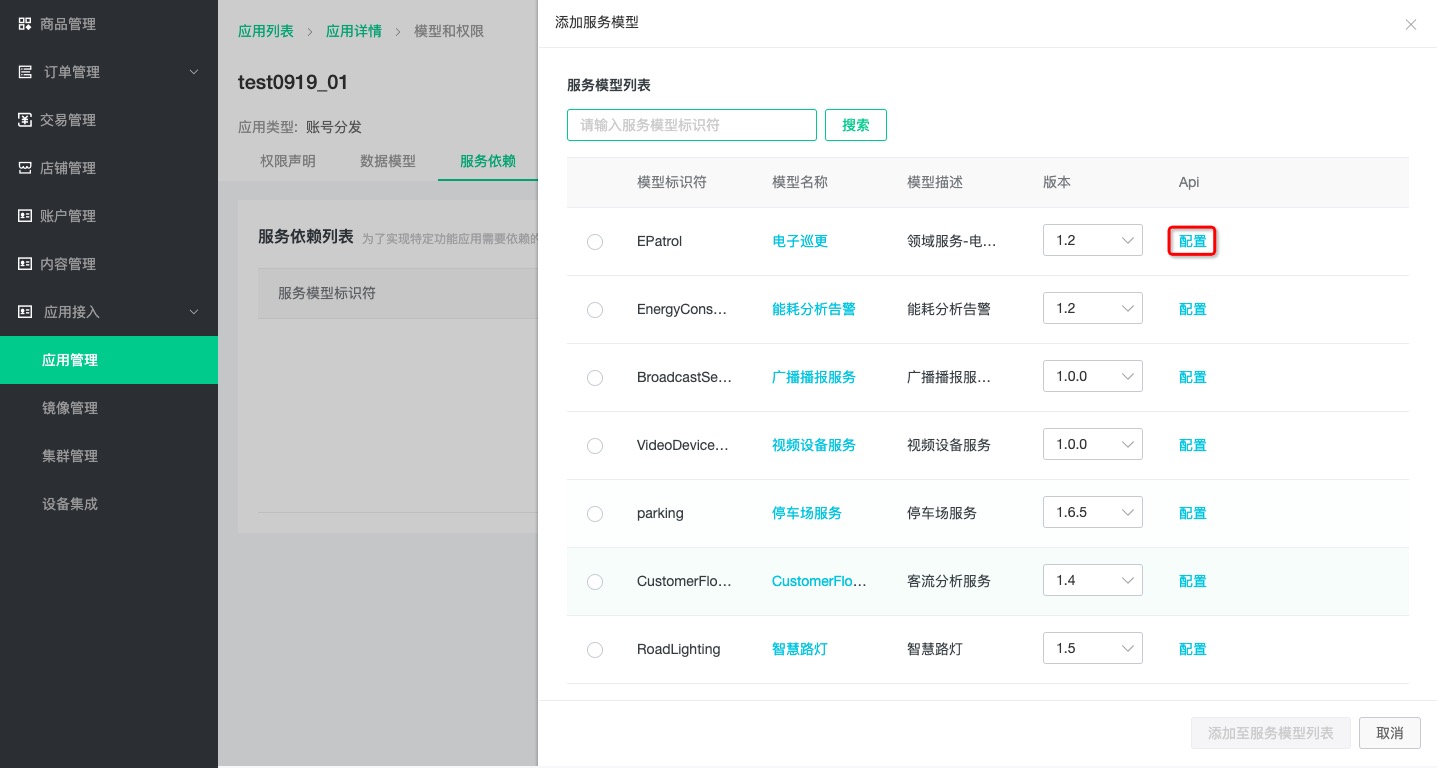The image size is (1437, 768).
Task: Open 镜像管理 in the sidebar
Action: coord(109,408)
